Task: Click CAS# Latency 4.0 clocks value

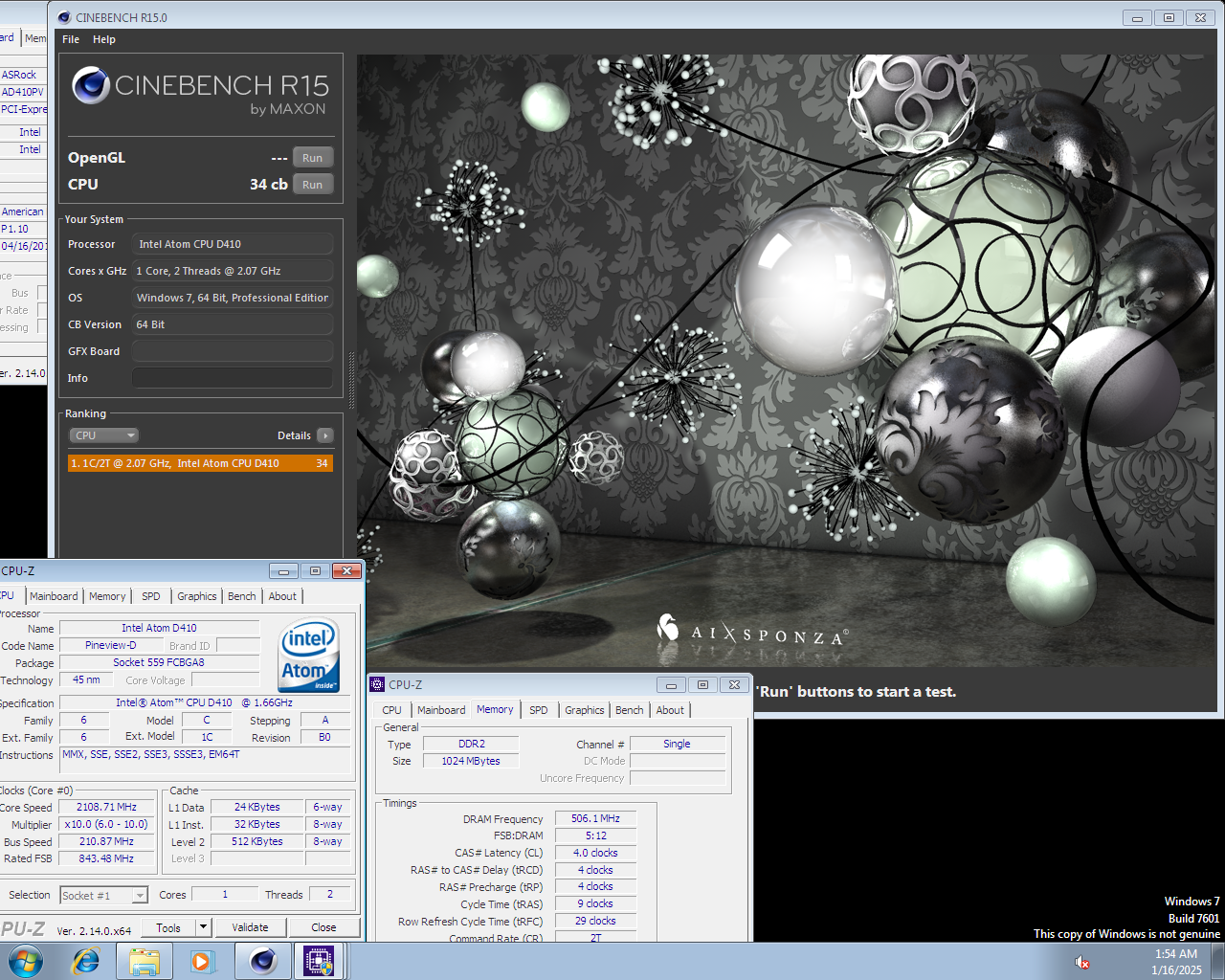Action: (x=595, y=853)
